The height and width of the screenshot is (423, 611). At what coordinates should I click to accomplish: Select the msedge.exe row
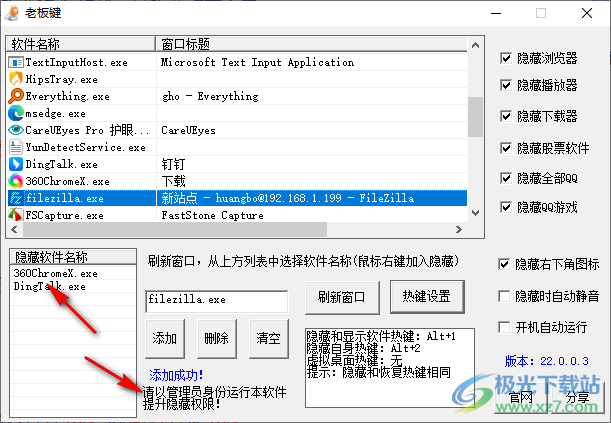click(237, 113)
